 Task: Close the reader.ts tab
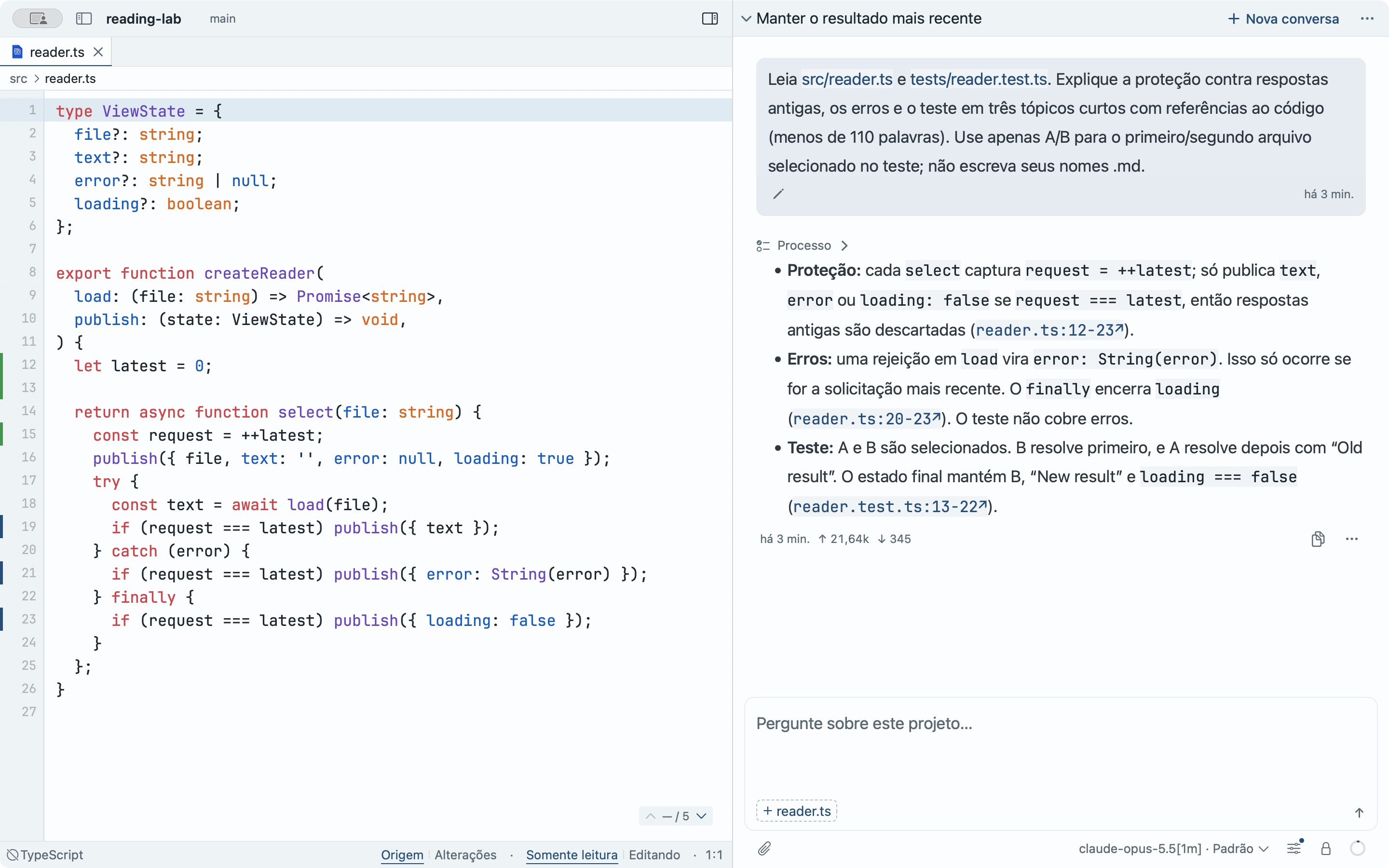tap(99, 52)
